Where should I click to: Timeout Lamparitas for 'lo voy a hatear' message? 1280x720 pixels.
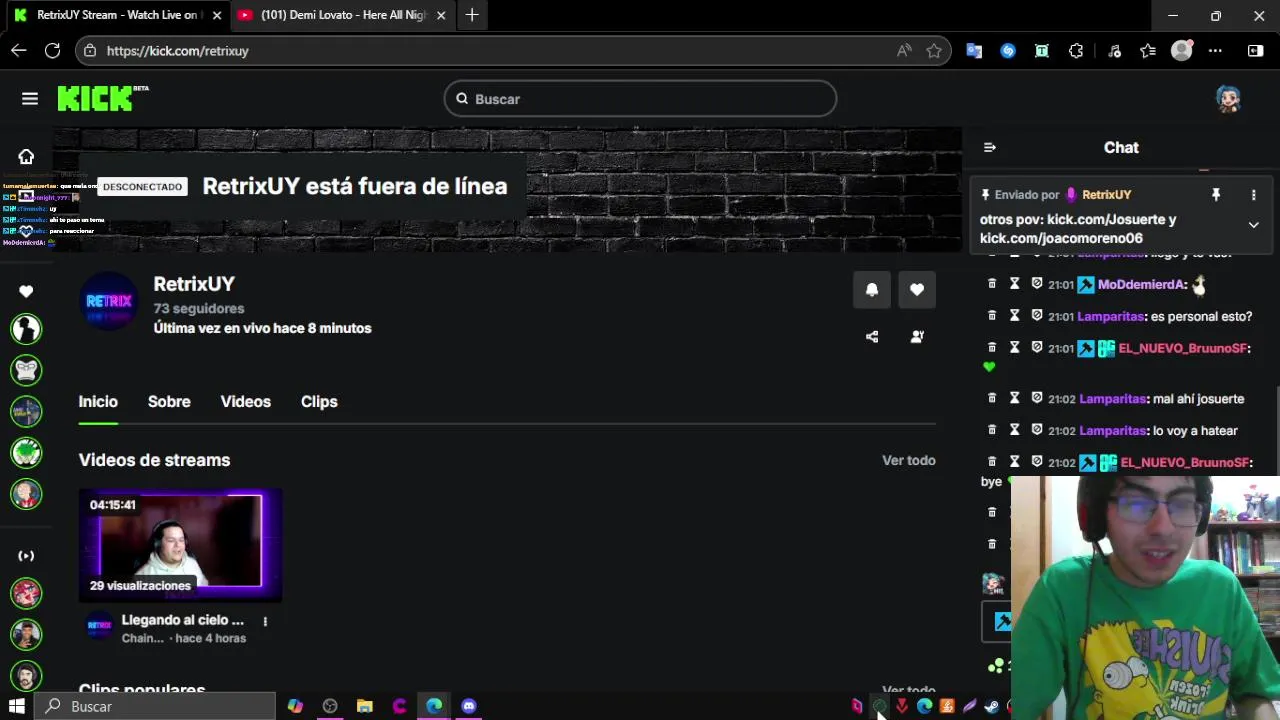(1014, 430)
